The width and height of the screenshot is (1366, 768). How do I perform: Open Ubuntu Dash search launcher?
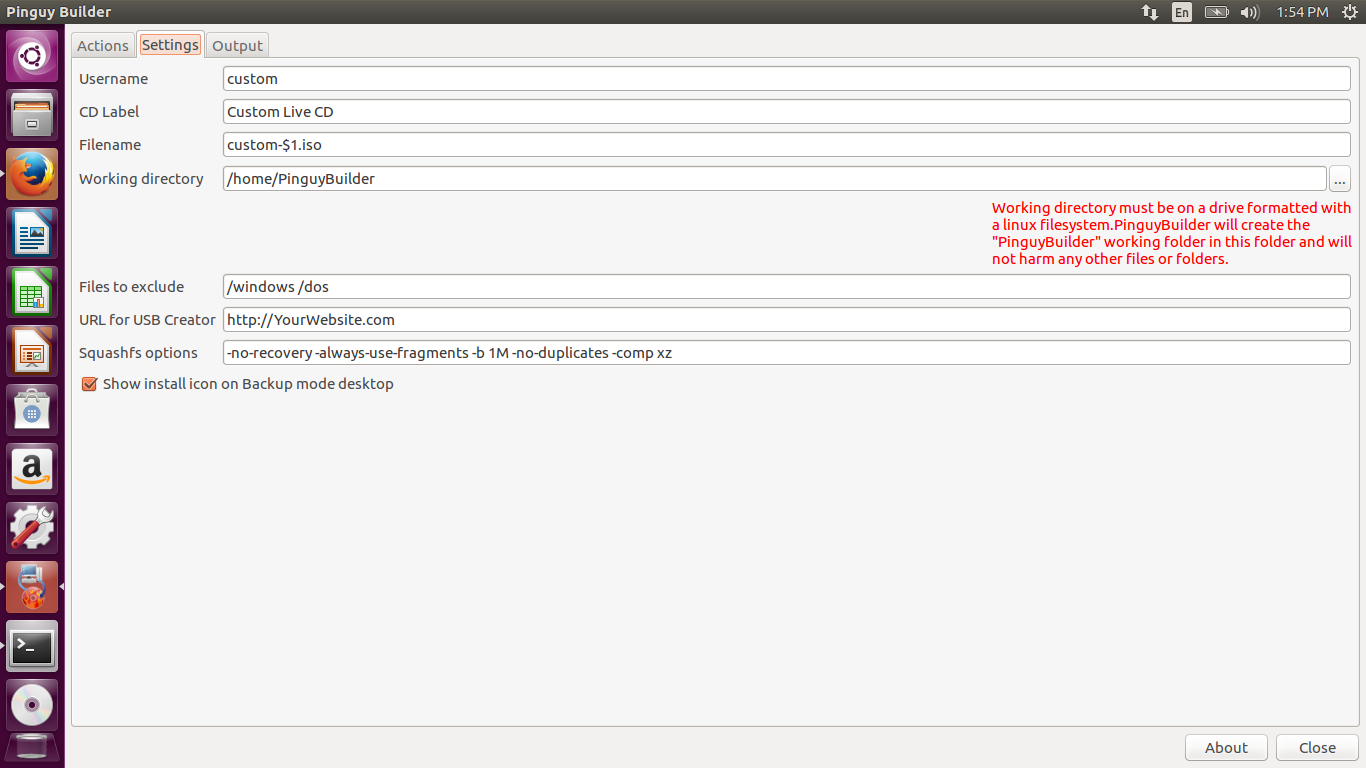coord(32,56)
